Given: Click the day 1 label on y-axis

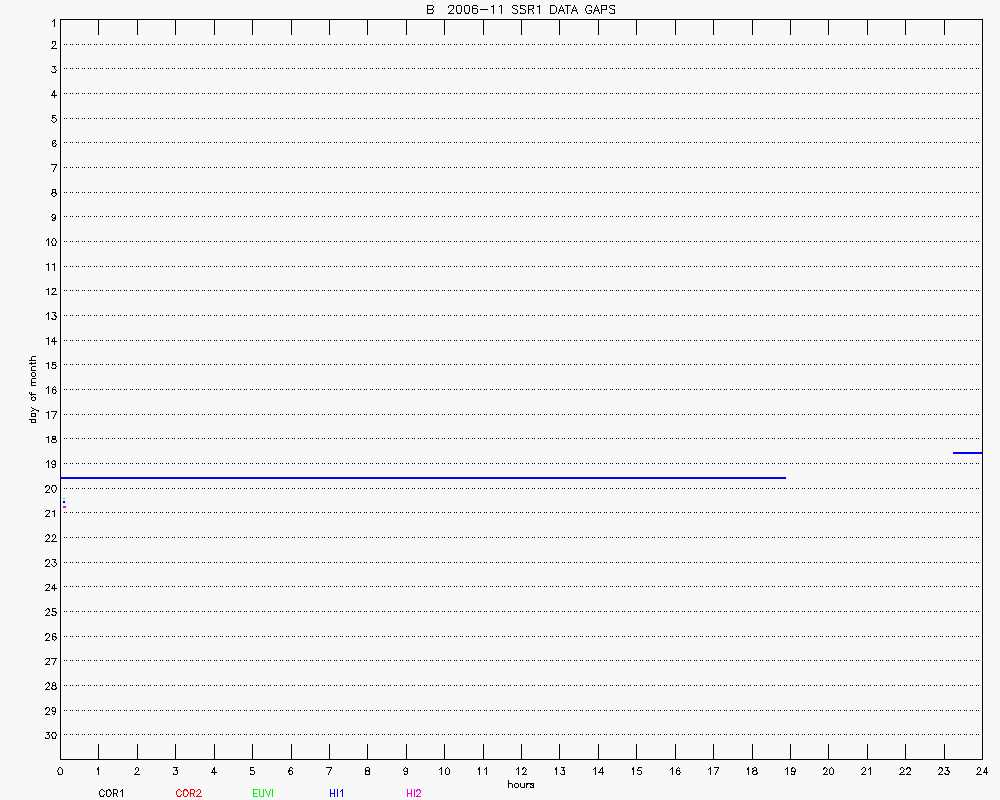Looking at the screenshot, I should point(51,21).
